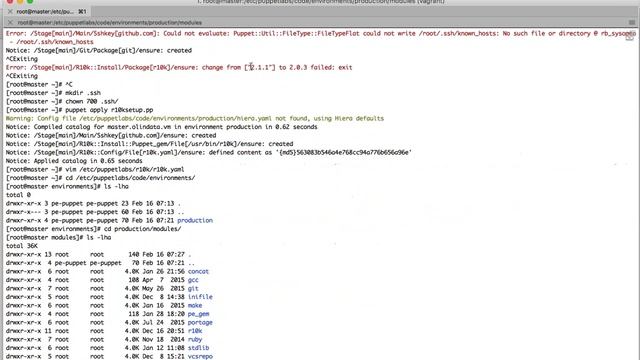Click the 'ruby' directory name
The height and width of the screenshot is (360, 640).
click(195, 340)
